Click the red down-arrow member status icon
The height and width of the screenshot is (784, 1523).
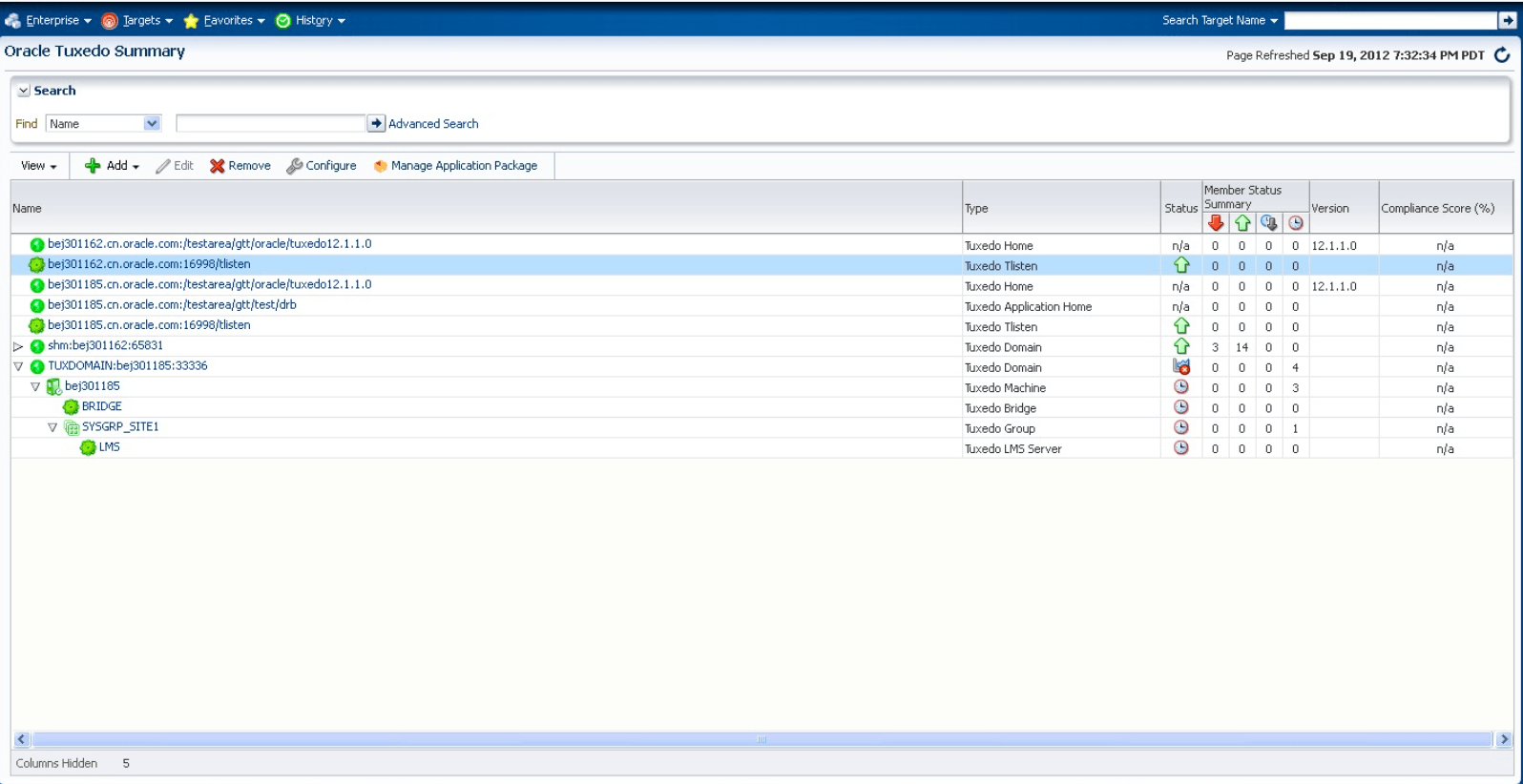(x=1216, y=223)
